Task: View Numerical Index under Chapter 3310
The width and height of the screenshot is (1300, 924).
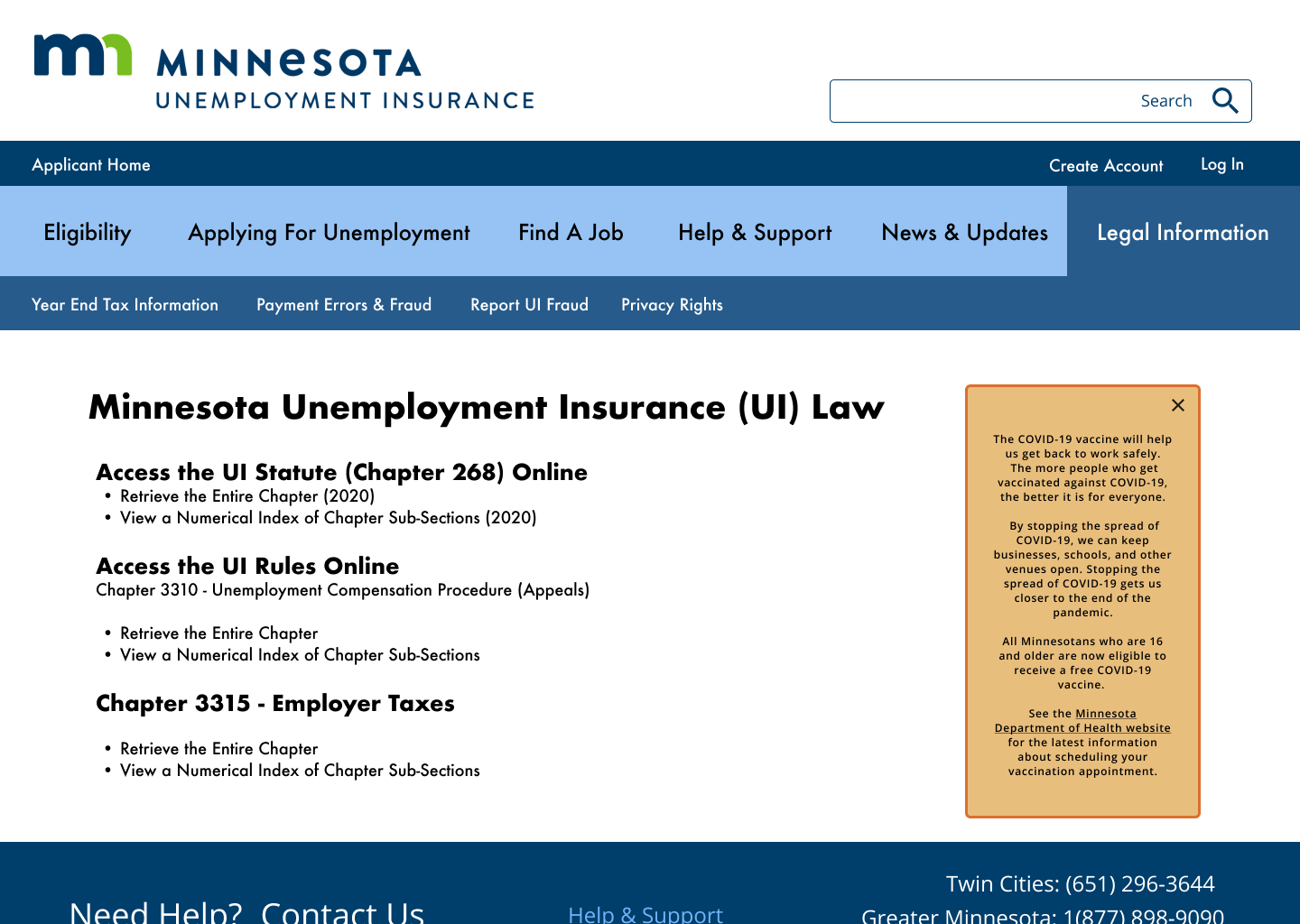Action: click(x=300, y=655)
